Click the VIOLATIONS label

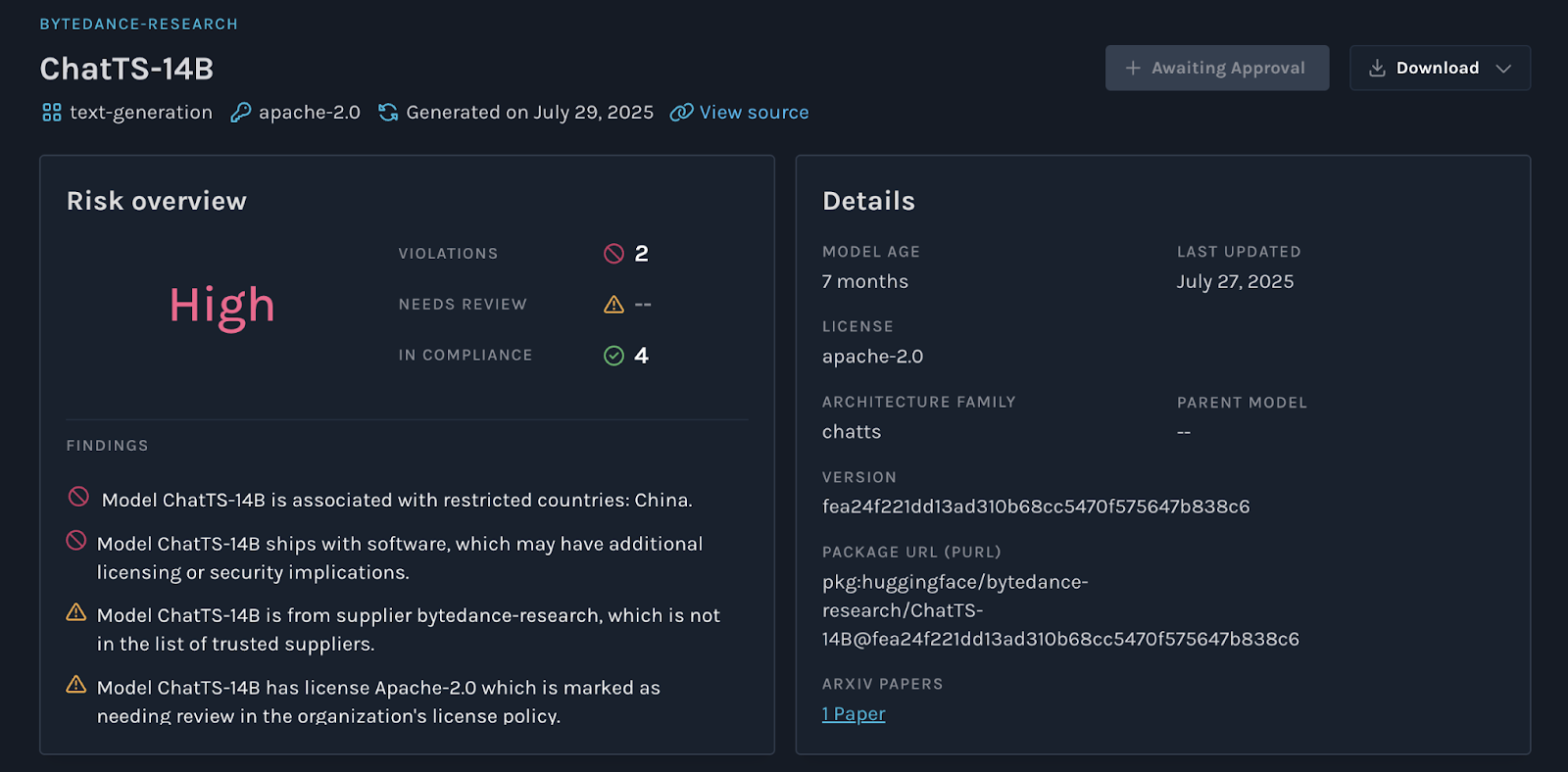click(448, 254)
